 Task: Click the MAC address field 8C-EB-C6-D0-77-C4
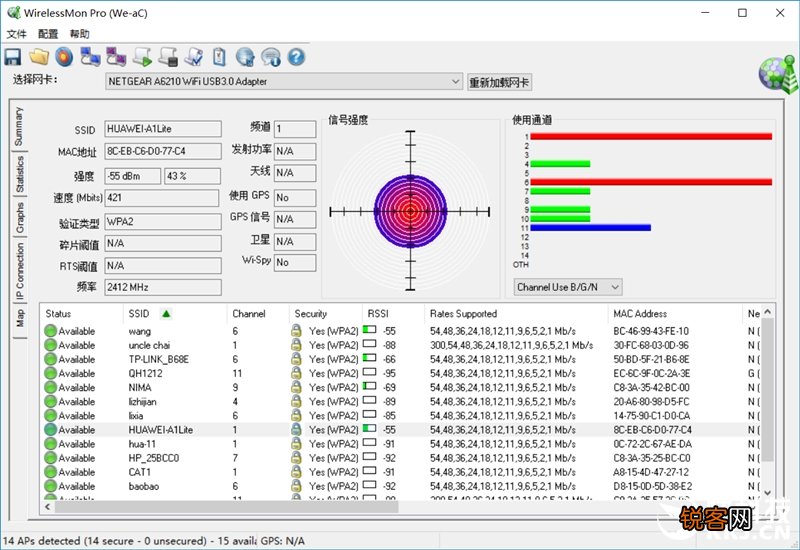pos(163,152)
